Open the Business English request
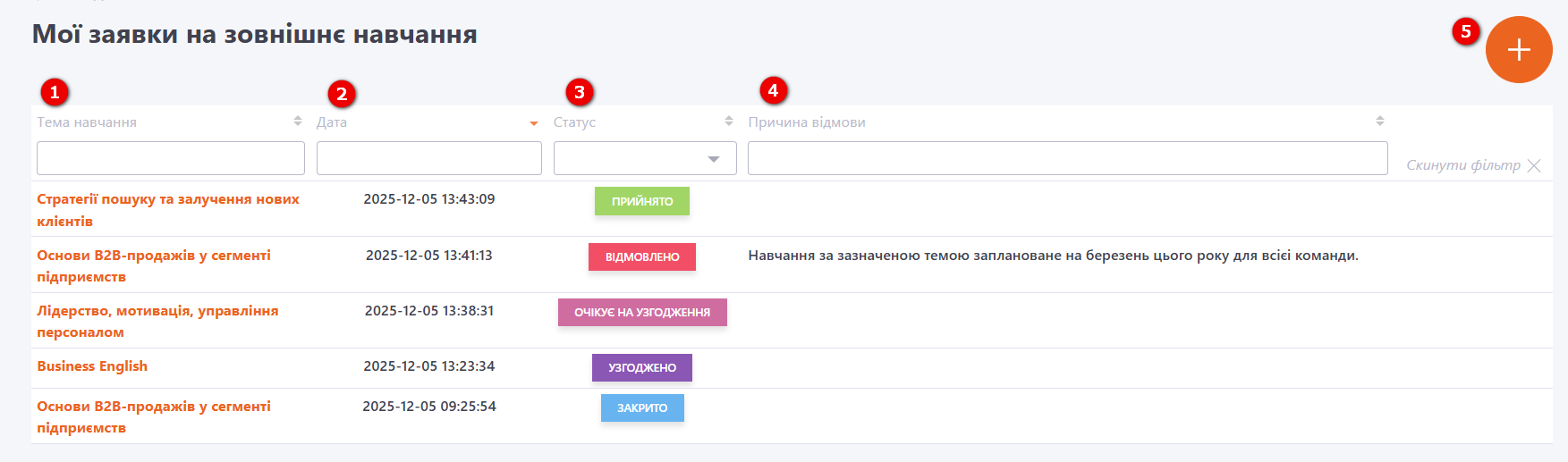The height and width of the screenshot is (462, 1568). 92,366
